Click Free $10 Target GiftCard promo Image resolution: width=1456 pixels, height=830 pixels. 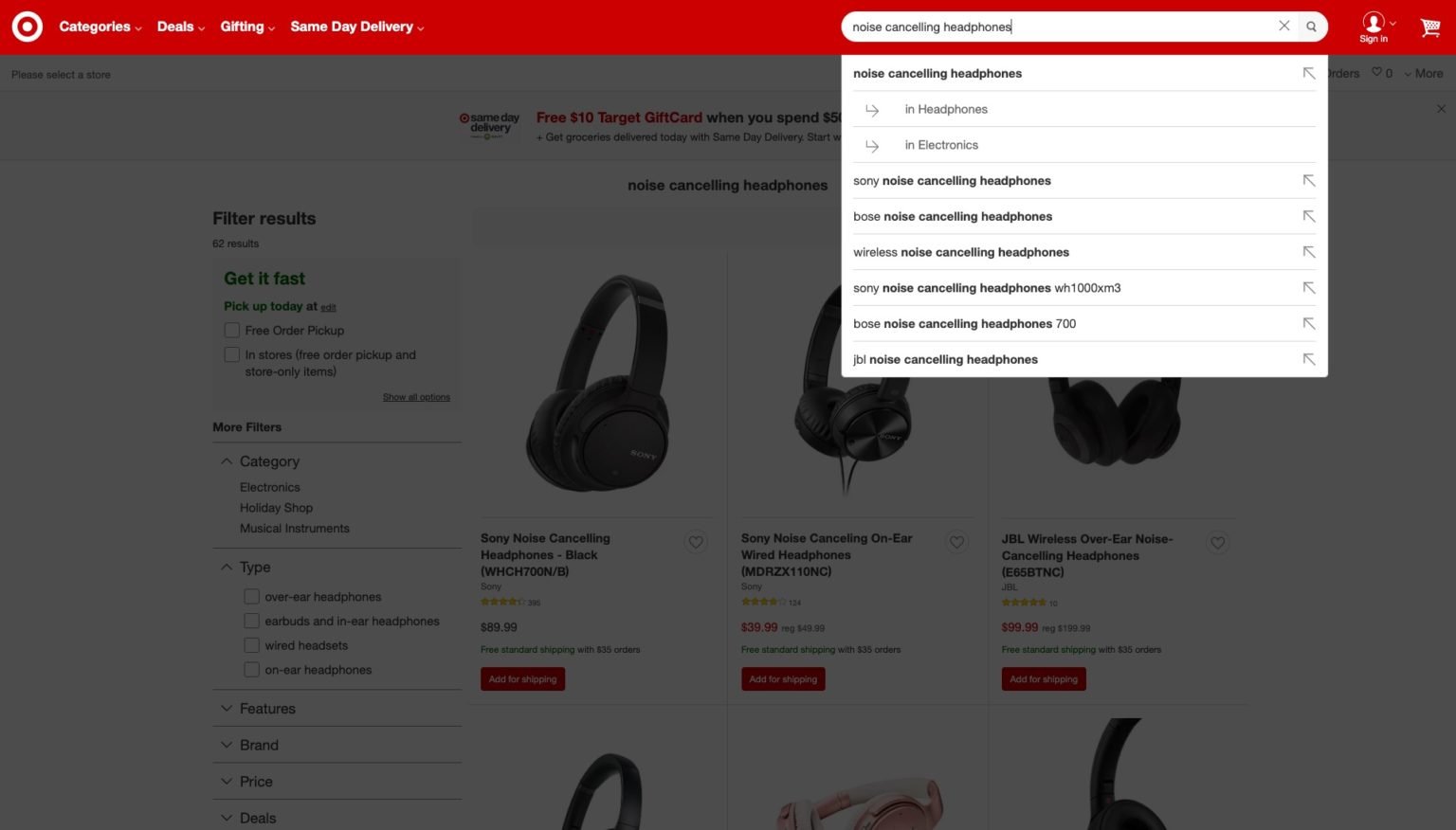[x=688, y=117]
